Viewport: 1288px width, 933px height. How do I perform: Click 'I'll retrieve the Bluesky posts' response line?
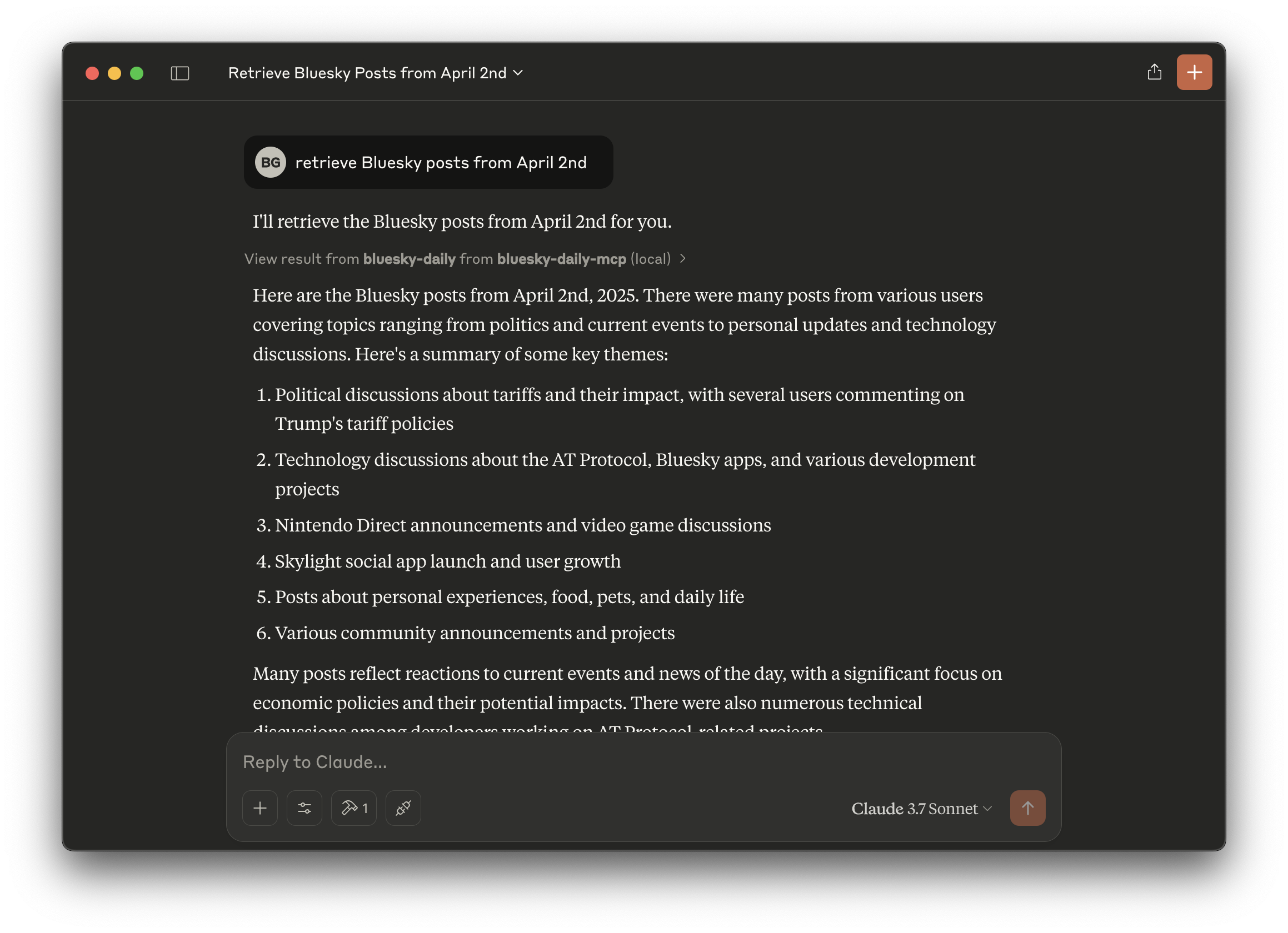click(x=462, y=222)
